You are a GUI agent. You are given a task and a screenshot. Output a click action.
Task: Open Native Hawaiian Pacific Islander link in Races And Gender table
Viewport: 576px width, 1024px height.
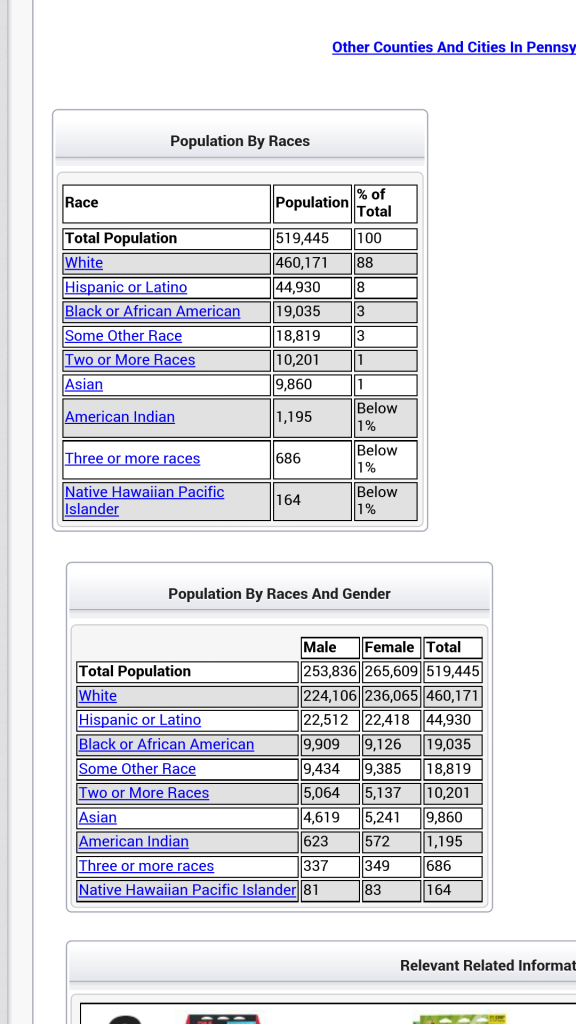(187, 890)
